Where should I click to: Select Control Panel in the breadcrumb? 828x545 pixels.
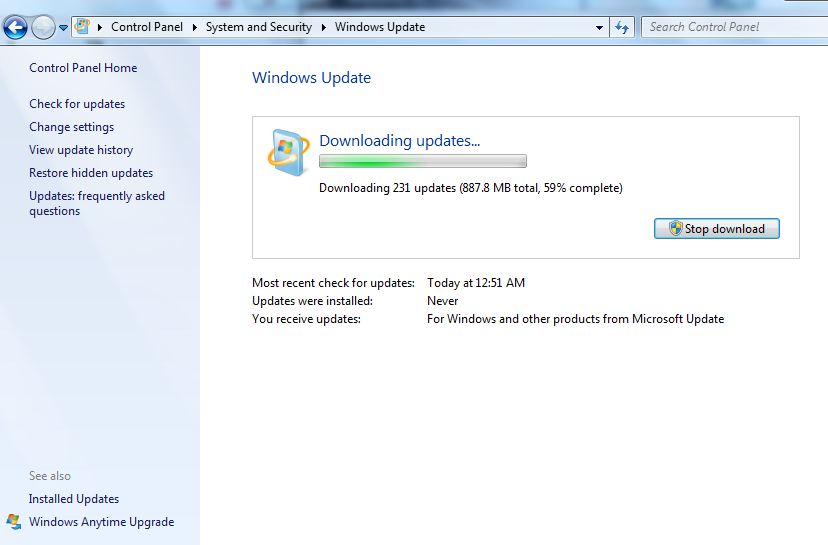pyautogui.click(x=147, y=27)
